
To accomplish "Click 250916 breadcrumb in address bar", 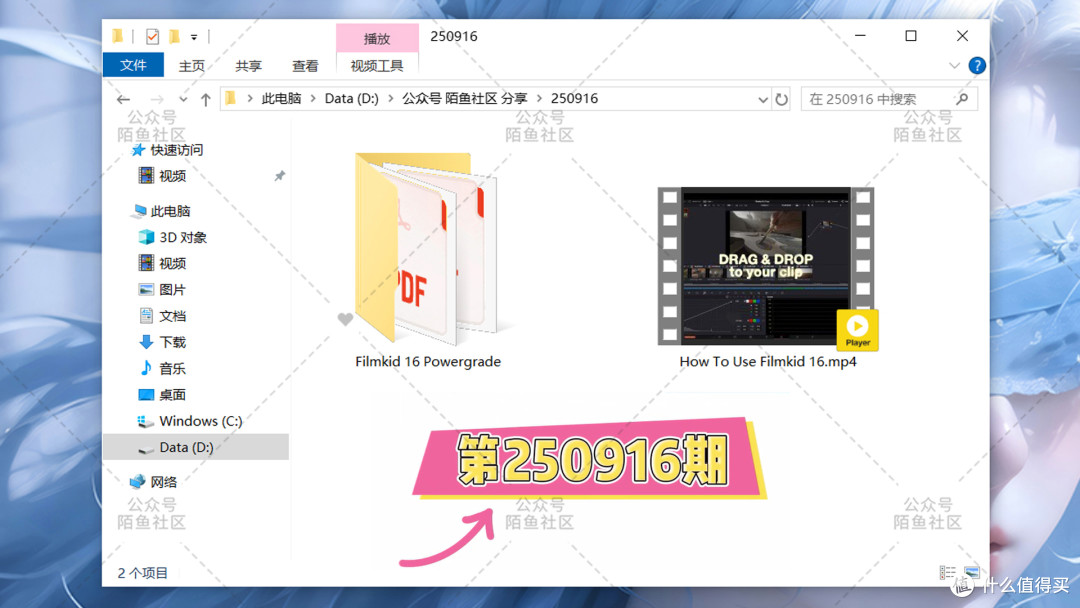I will pyautogui.click(x=574, y=98).
